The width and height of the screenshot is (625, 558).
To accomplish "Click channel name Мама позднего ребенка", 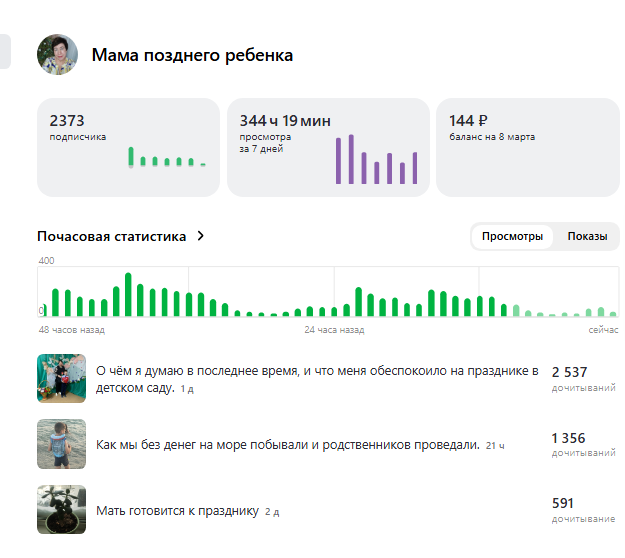I will 192,55.
